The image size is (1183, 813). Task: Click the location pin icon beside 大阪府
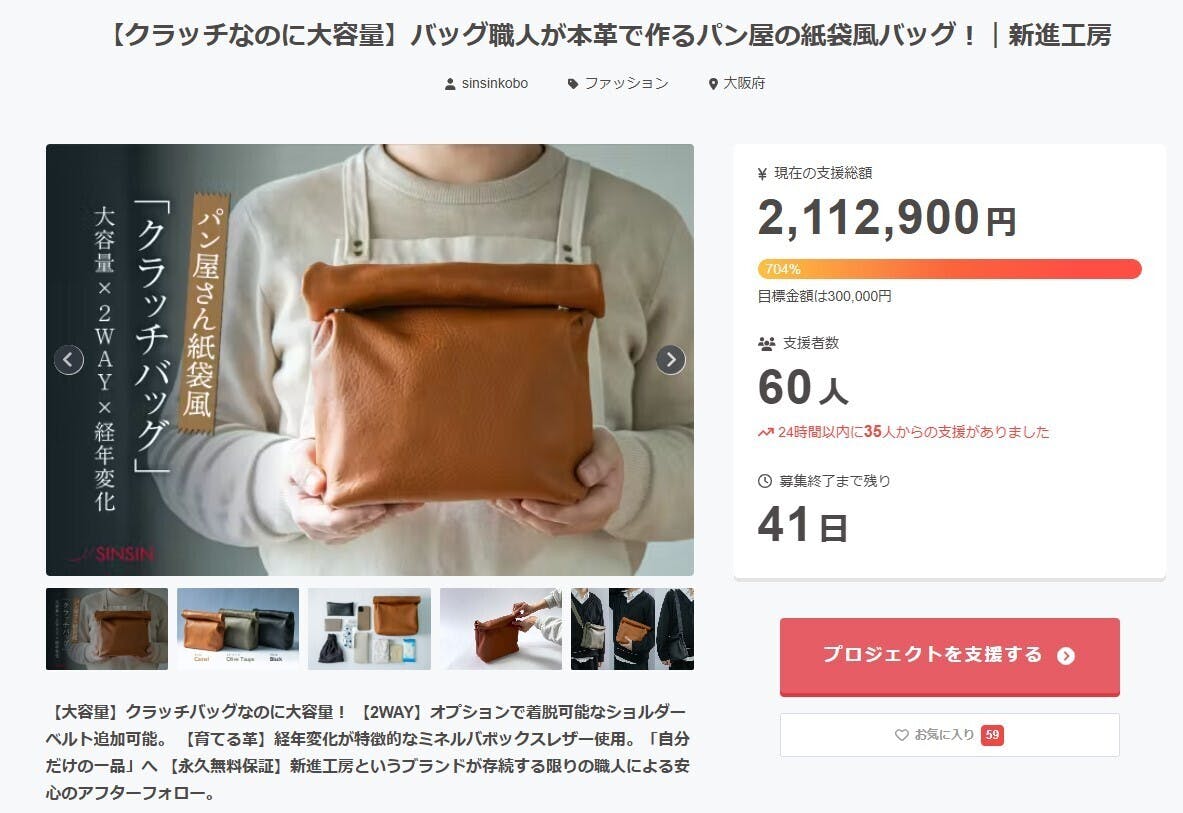tap(713, 84)
